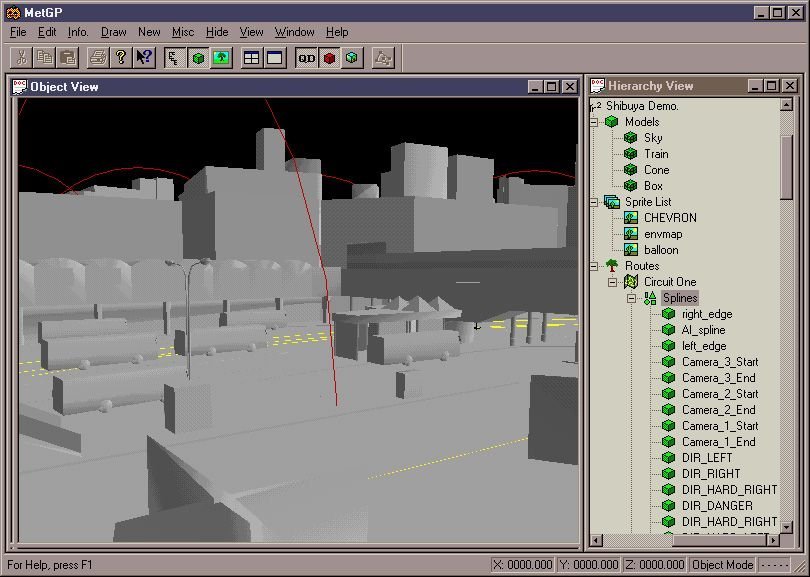Click the Sky model cube icon

pyautogui.click(x=630, y=138)
